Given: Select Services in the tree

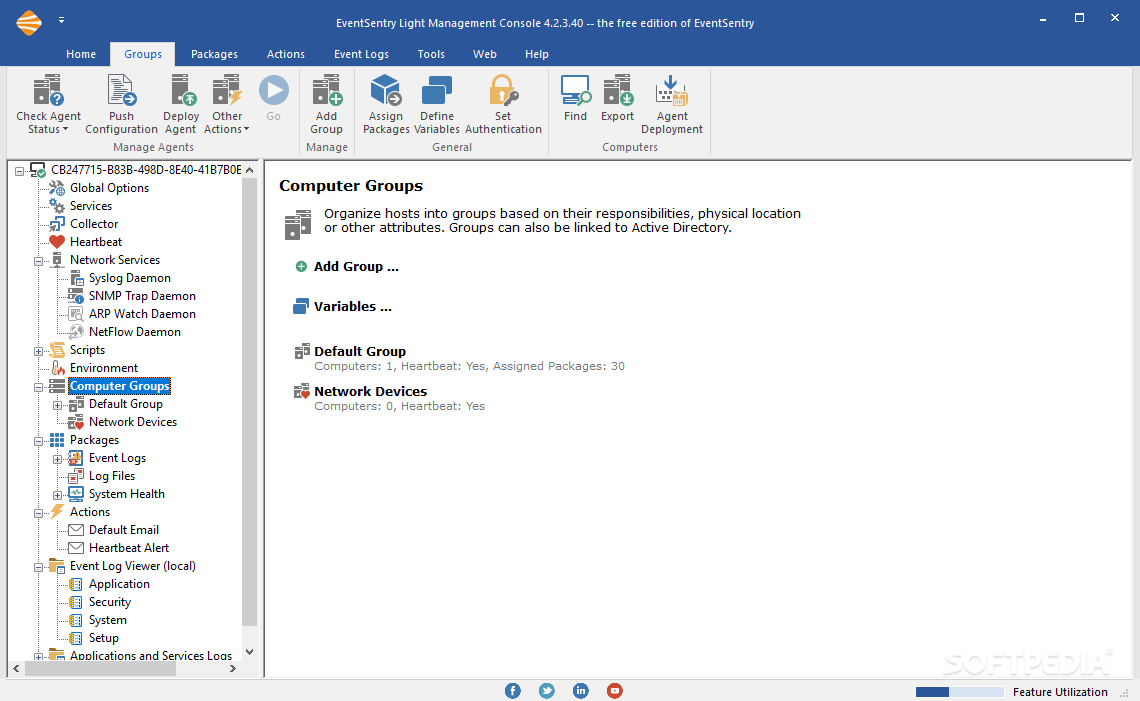Looking at the screenshot, I should coord(91,206).
